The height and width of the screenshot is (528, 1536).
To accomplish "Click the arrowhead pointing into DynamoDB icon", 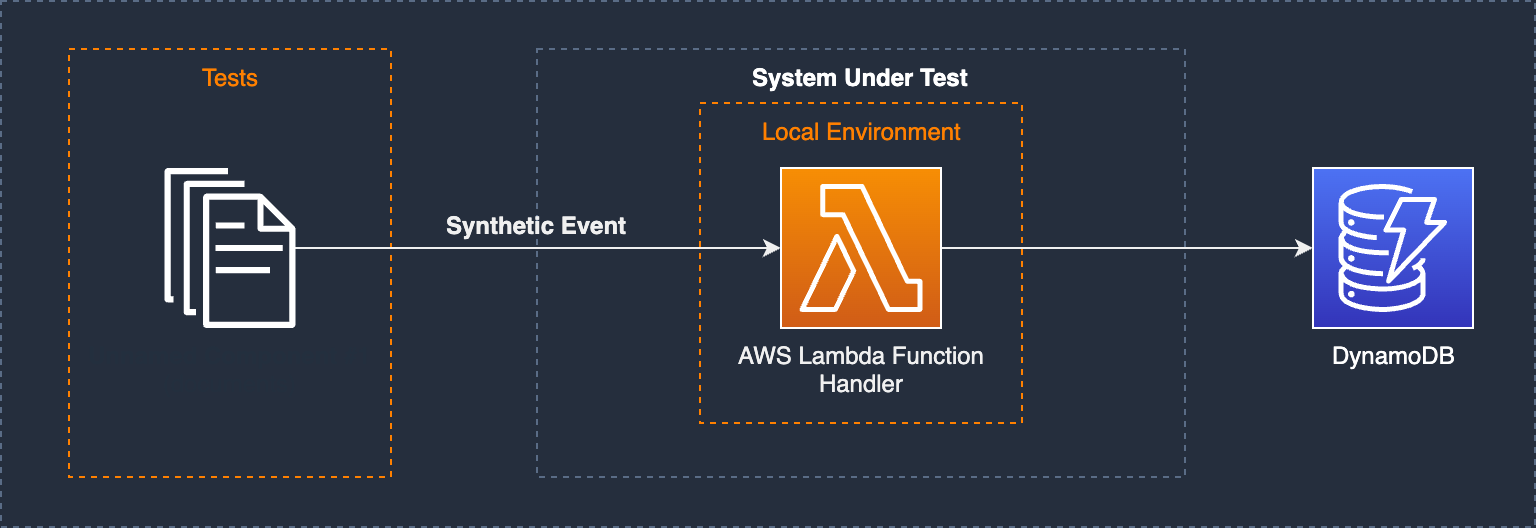I will pyautogui.click(x=1304, y=248).
